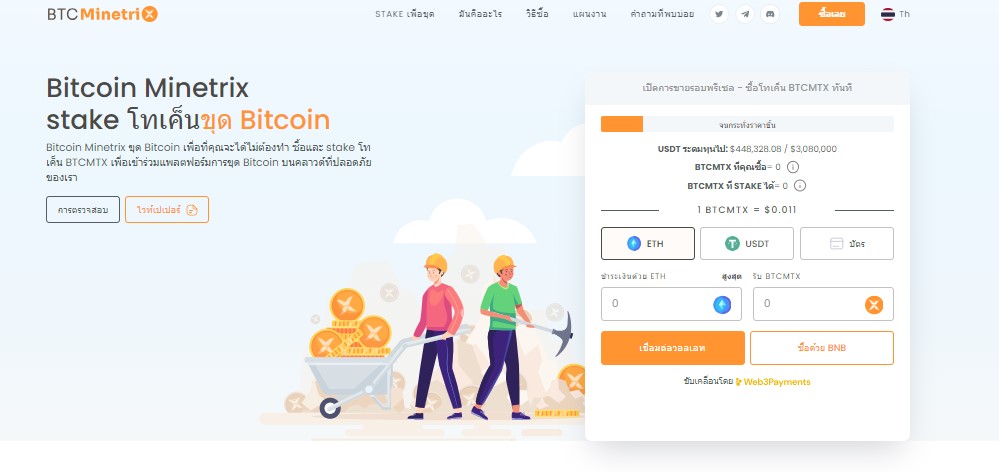Viewport: 999px width, 472px height.
Task: Click Ethereum icon in pay amount field
Action: coord(722,305)
